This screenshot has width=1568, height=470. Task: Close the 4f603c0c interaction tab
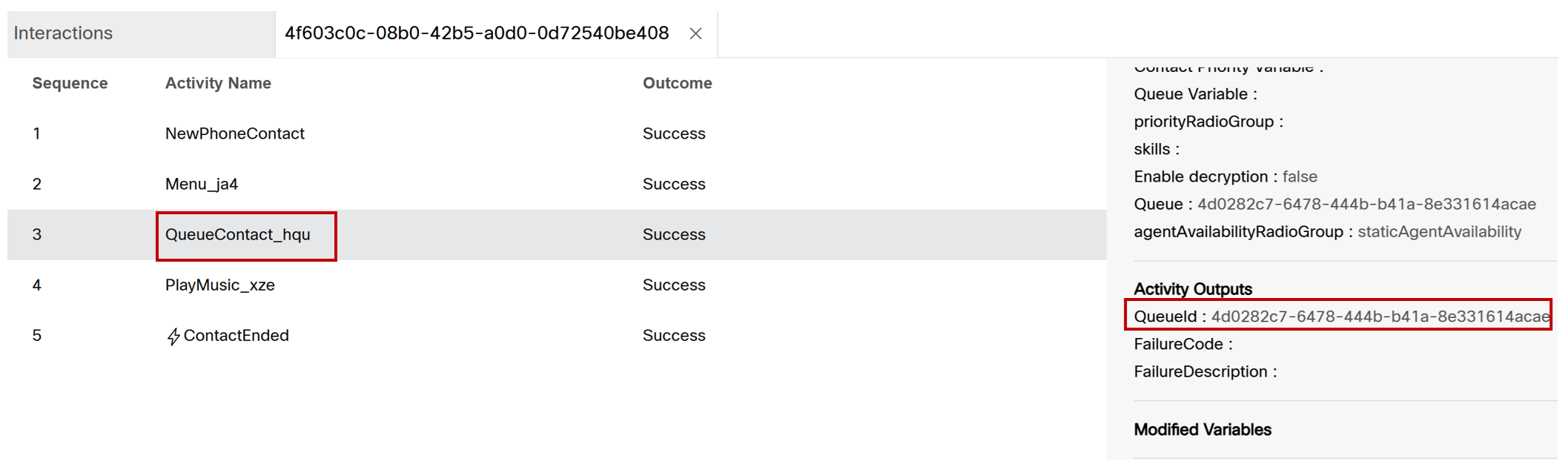point(695,33)
